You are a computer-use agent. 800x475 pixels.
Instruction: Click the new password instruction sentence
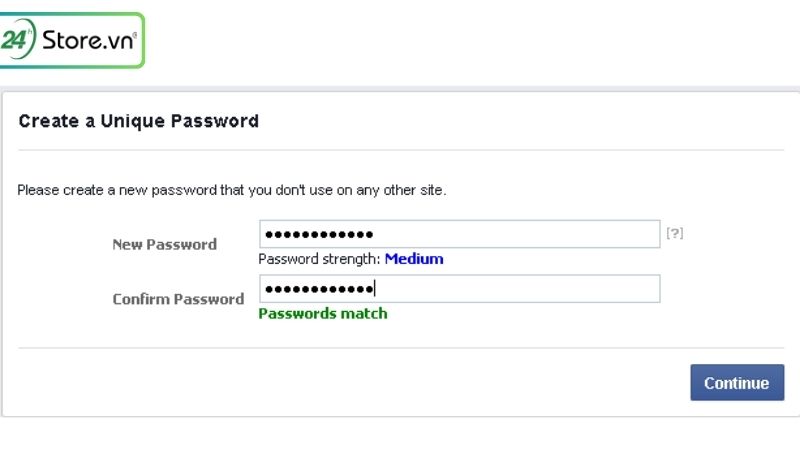[232, 190]
